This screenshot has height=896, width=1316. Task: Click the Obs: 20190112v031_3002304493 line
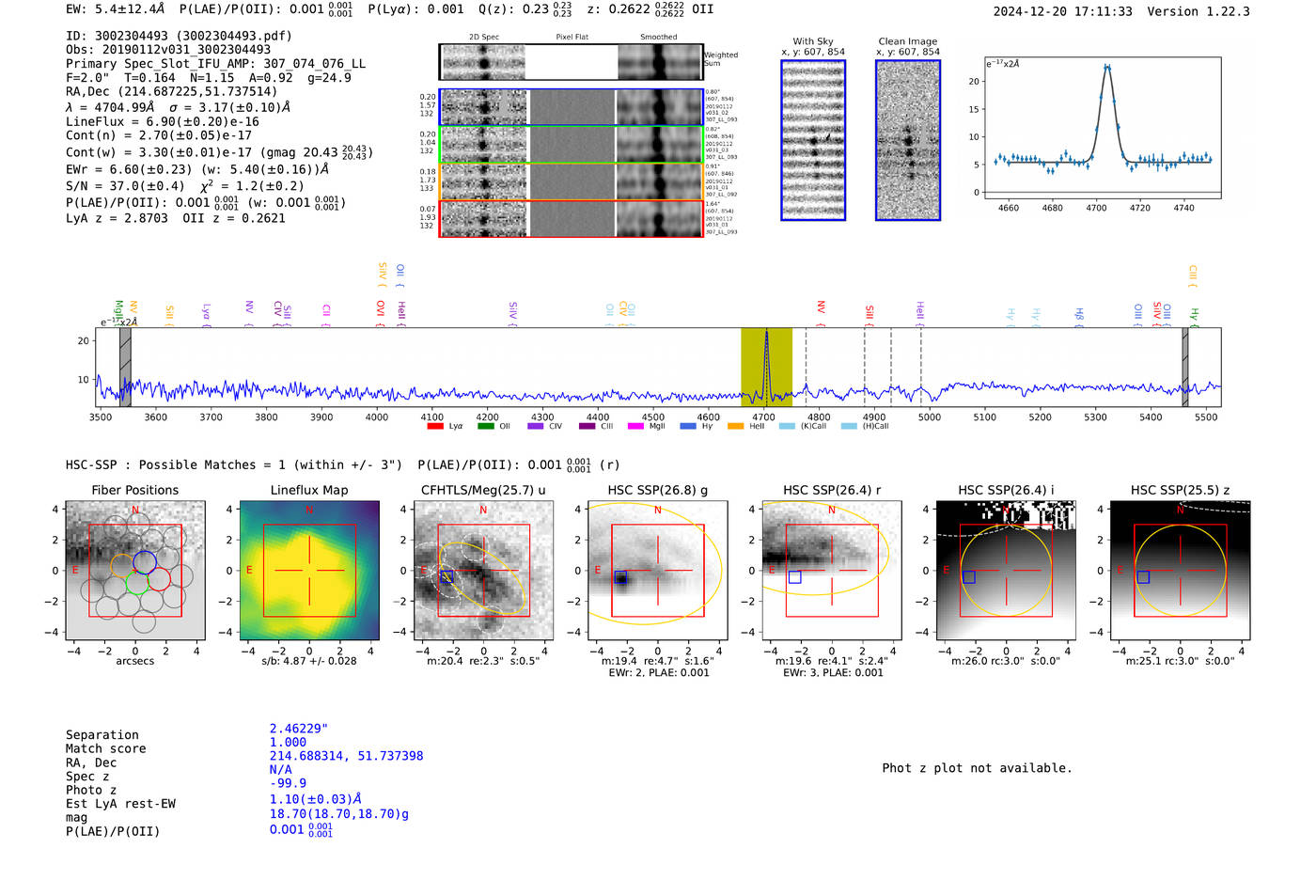168,50
